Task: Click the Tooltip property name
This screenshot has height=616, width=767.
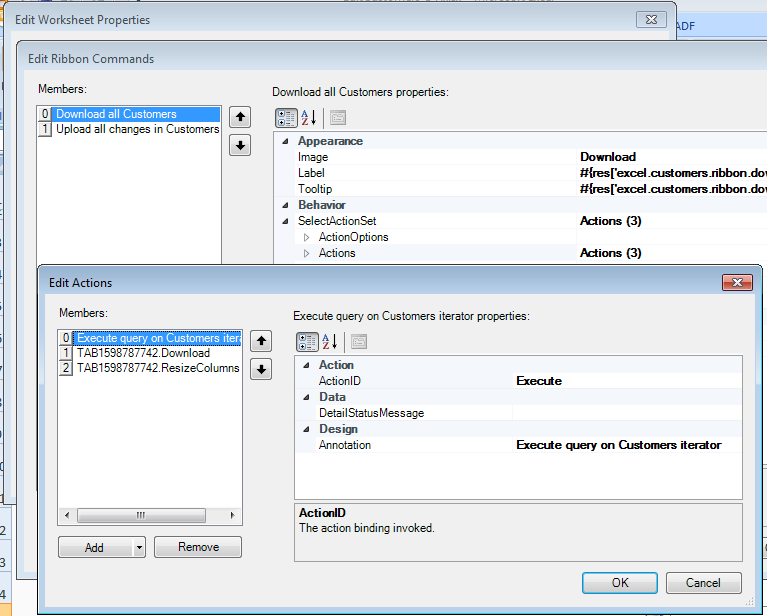Action: coord(315,189)
